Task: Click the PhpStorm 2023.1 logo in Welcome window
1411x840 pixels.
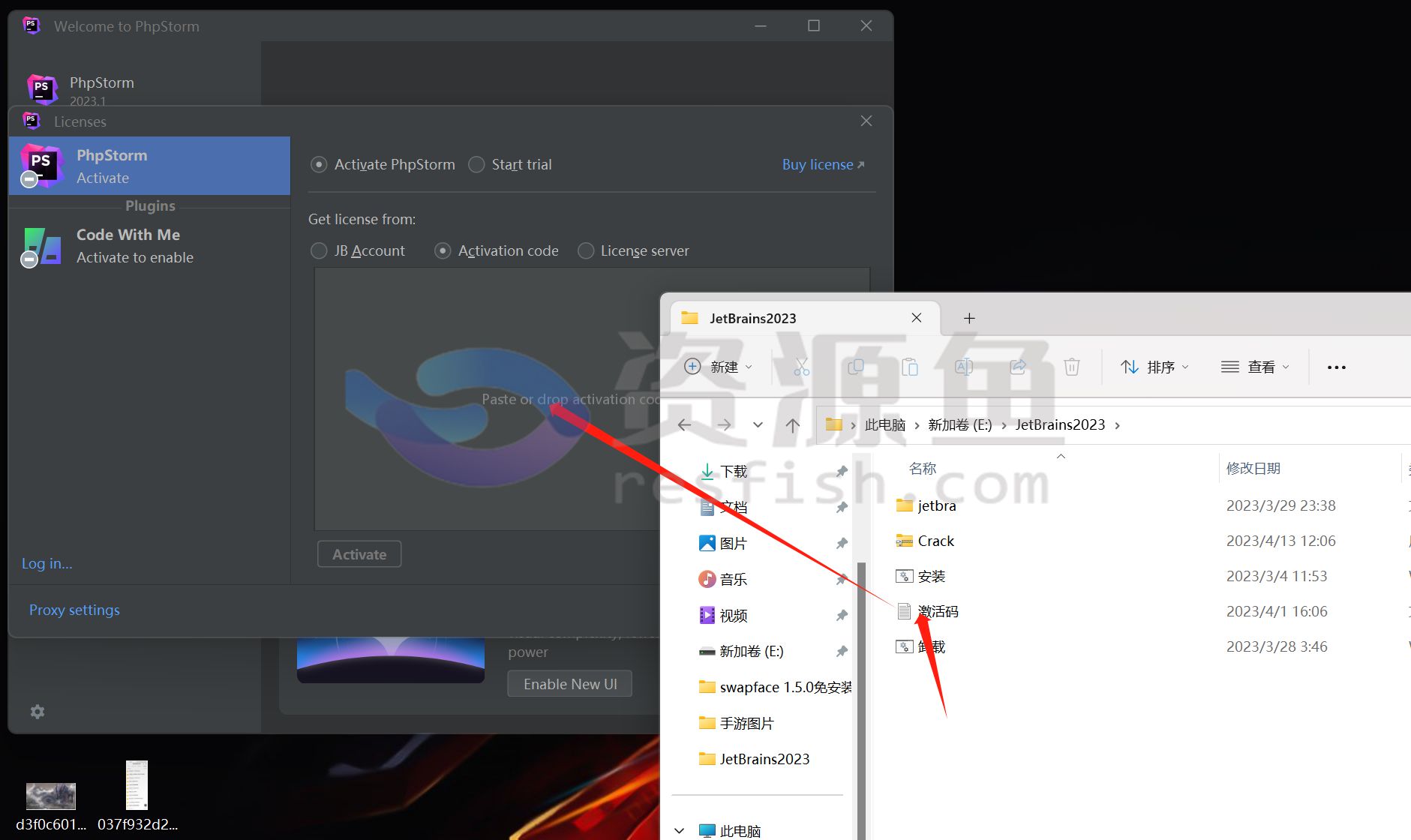Action: click(x=42, y=89)
